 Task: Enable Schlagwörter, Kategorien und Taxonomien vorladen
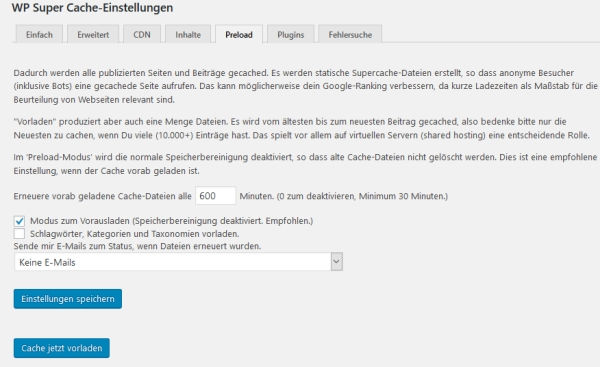(x=19, y=233)
